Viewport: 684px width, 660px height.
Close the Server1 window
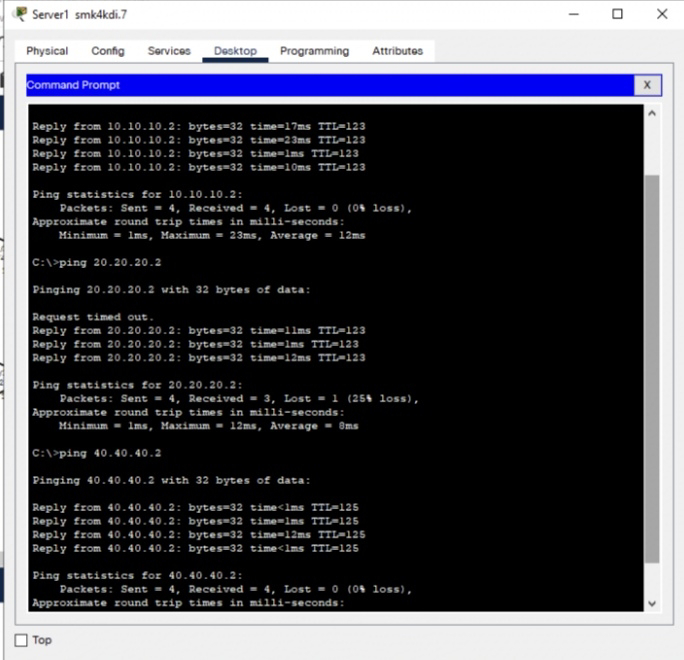pos(662,14)
